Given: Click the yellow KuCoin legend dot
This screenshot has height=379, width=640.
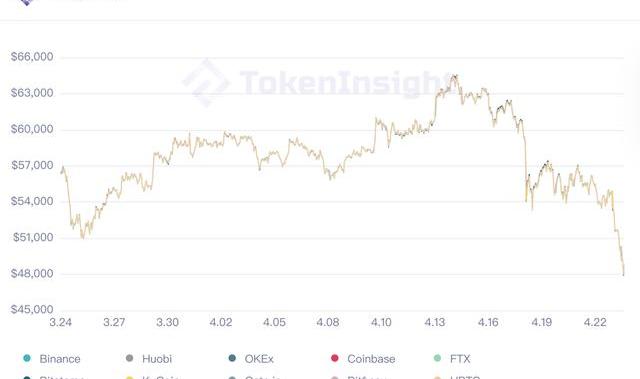Looking at the screenshot, I should (129, 378).
